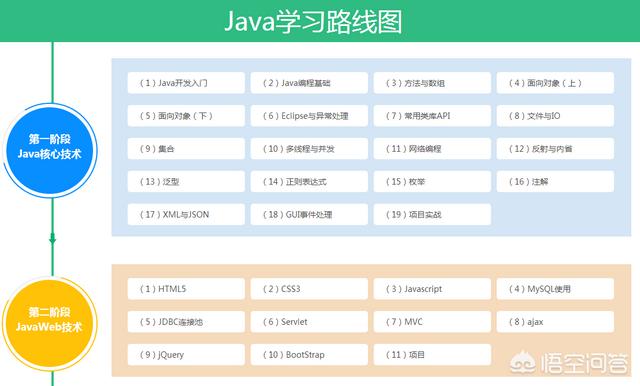The width and height of the screenshot is (640, 386).
Task: Click '(10) 多线程与并发' box
Action: click(309, 149)
